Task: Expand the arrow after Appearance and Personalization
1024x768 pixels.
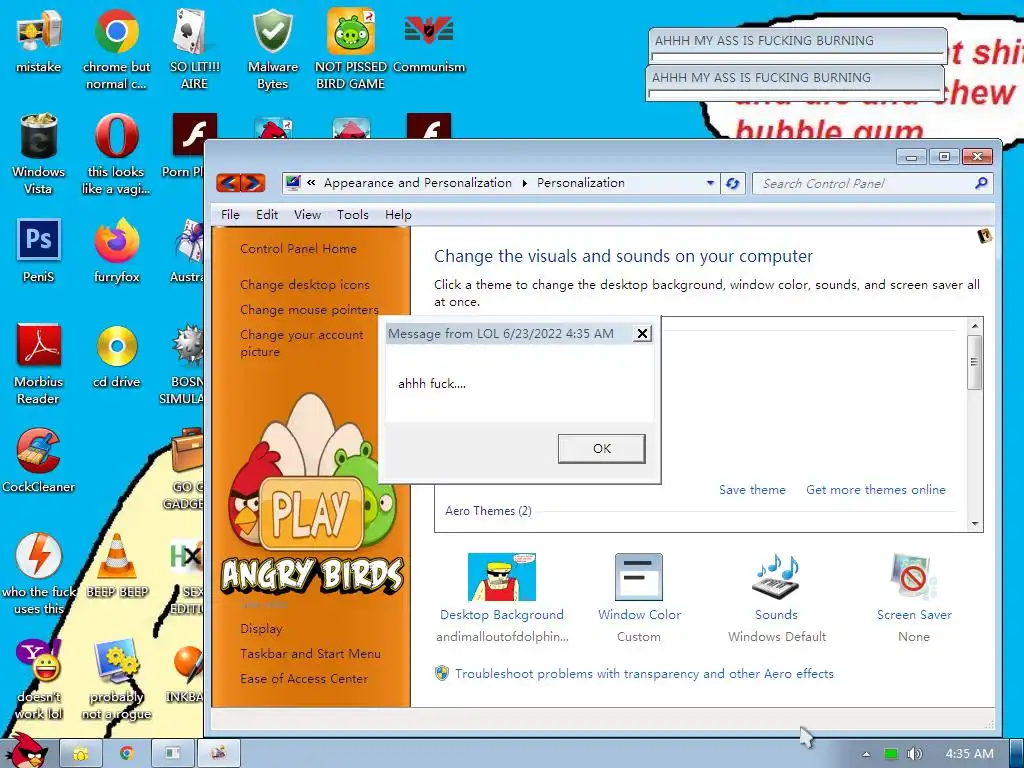Action: (524, 184)
